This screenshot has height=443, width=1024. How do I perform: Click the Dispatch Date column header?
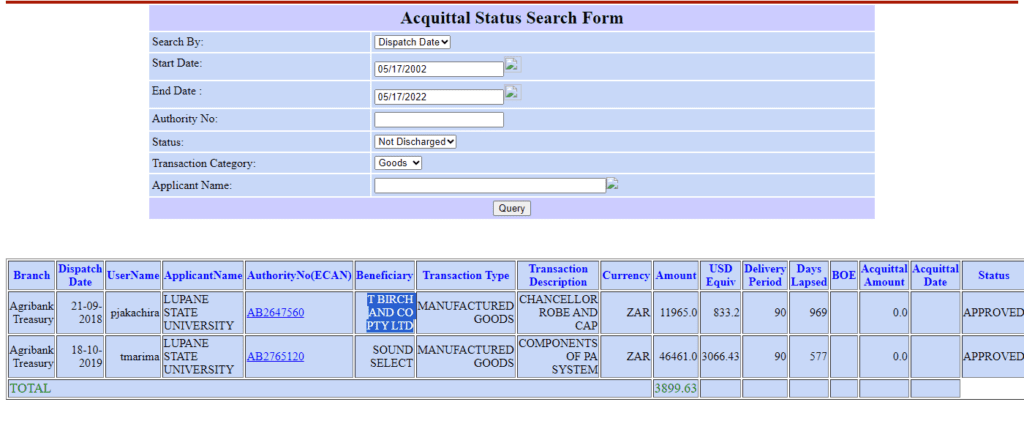click(x=80, y=276)
